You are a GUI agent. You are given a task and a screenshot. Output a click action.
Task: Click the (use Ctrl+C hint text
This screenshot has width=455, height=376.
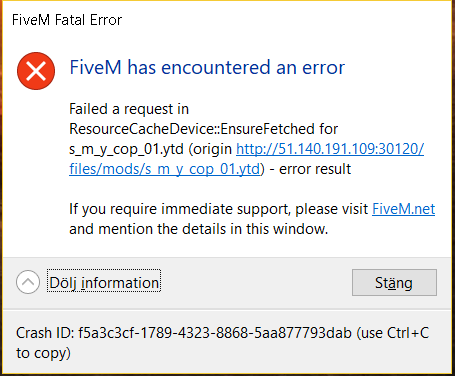pyautogui.click(x=393, y=333)
